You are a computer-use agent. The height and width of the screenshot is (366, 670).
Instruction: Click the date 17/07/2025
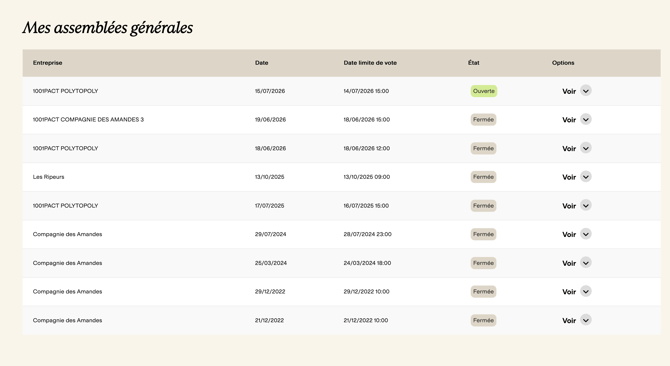point(269,205)
